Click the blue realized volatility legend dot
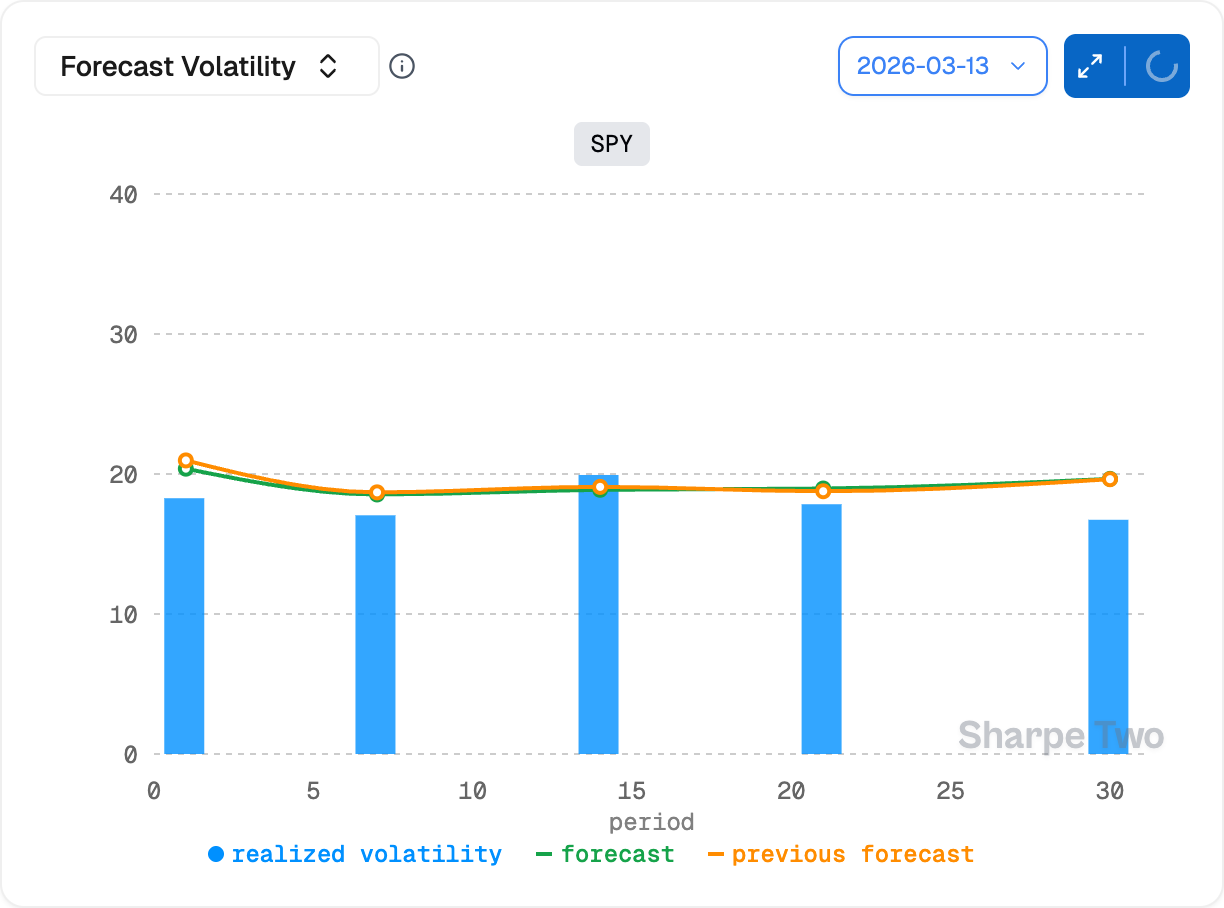The height and width of the screenshot is (908, 1224). tap(216, 855)
